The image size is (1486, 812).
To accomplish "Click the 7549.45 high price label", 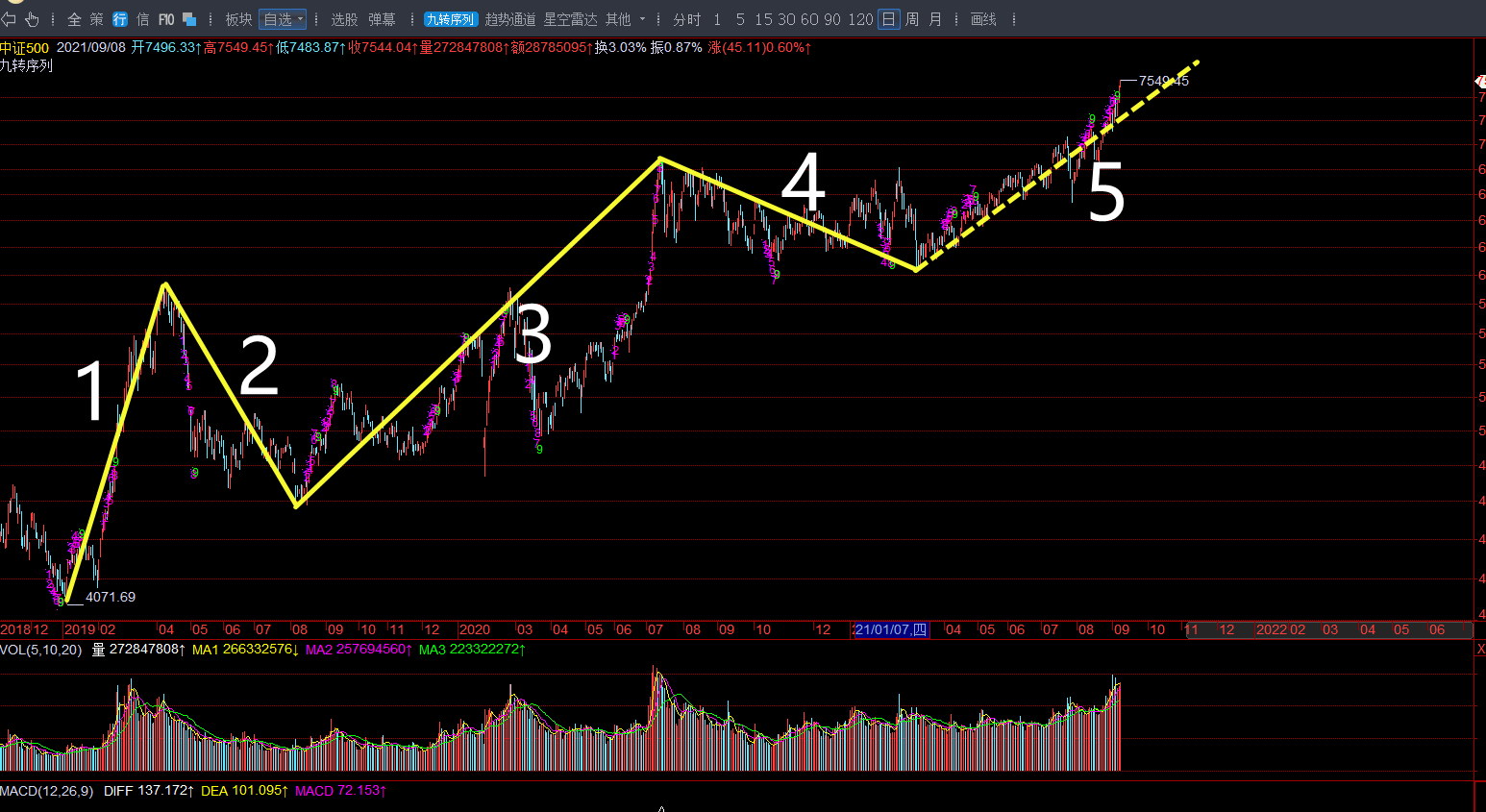I will (1164, 81).
